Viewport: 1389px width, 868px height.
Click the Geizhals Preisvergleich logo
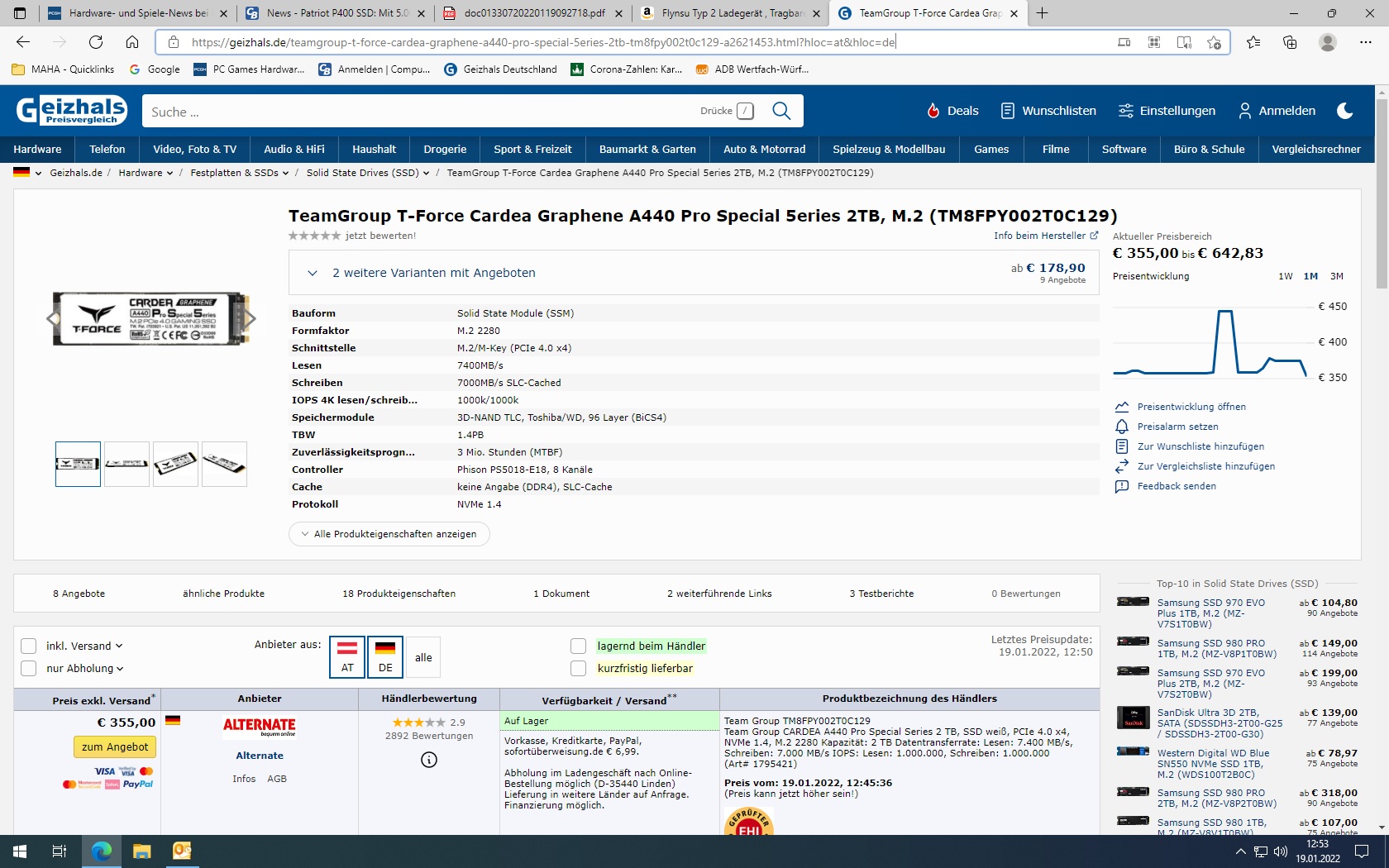tap(71, 110)
